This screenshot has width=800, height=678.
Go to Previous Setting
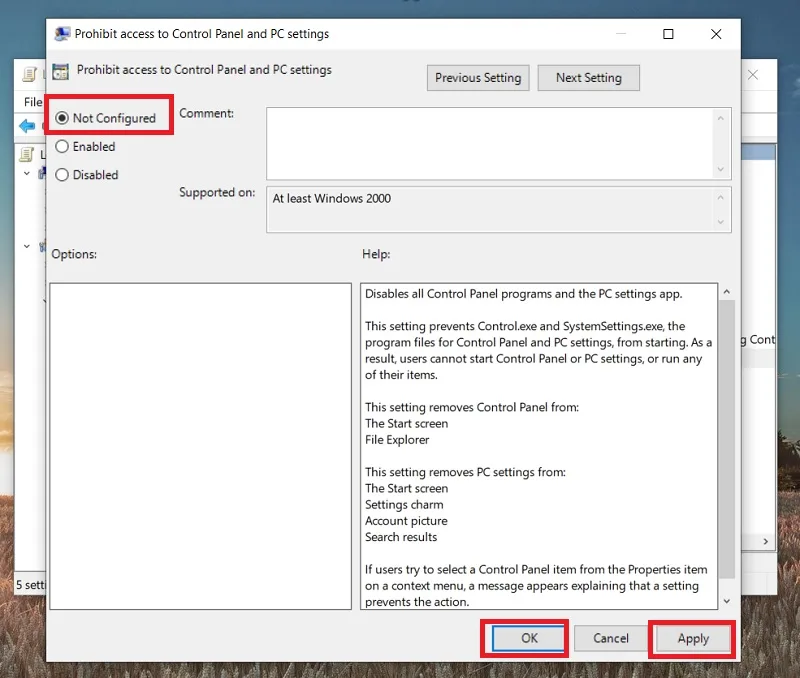coord(478,78)
